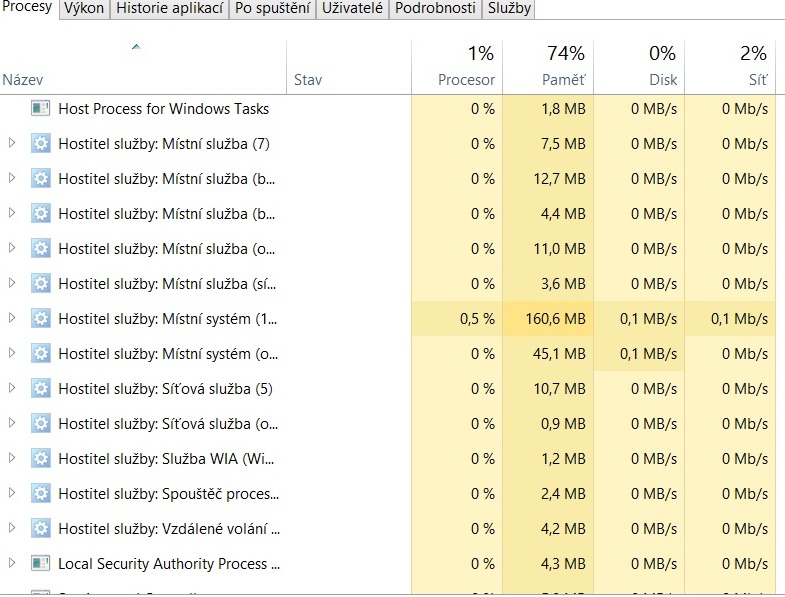Expand the Síťová služba (5) group

[12, 389]
